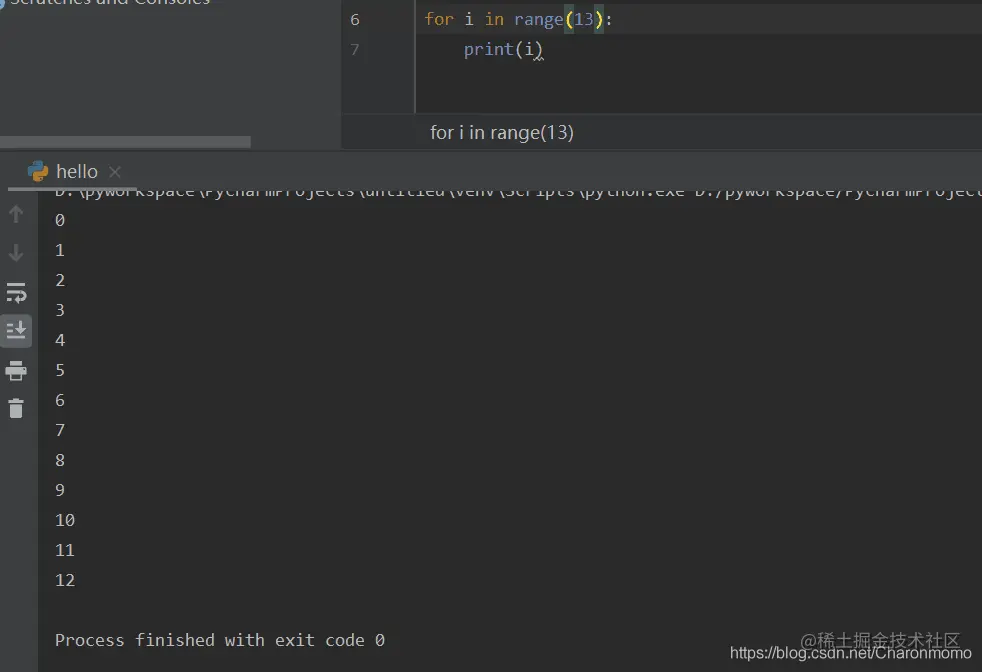Clear all console output with trash icon
The width and height of the screenshot is (982, 672).
(16, 408)
